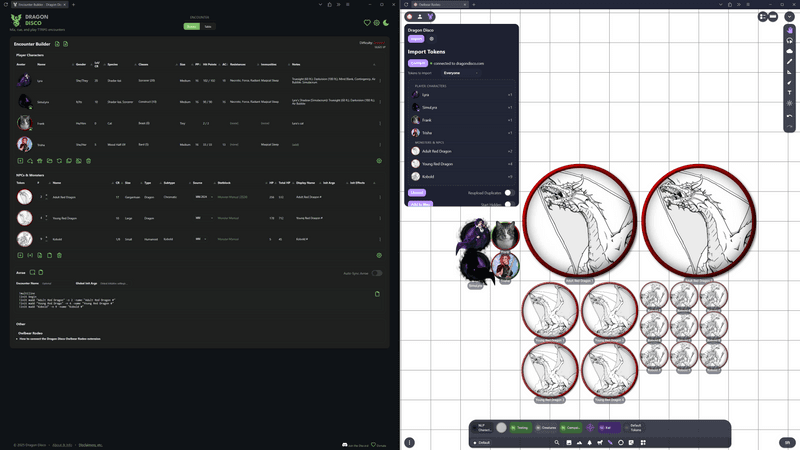Screen dimensions: 800x450
Task: Select the large Adult Red Dragon 1 token
Action: [x=580, y=221]
